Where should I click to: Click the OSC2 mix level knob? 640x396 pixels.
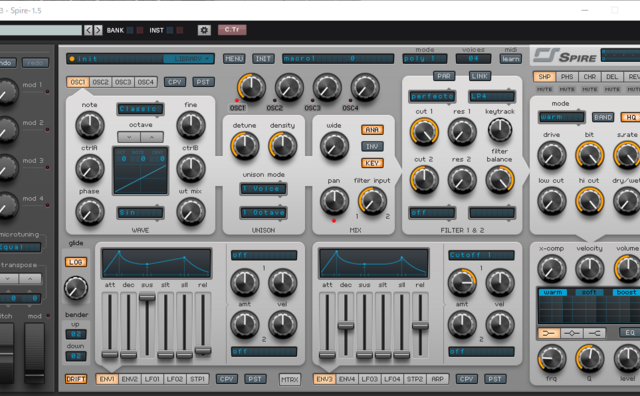289,87
